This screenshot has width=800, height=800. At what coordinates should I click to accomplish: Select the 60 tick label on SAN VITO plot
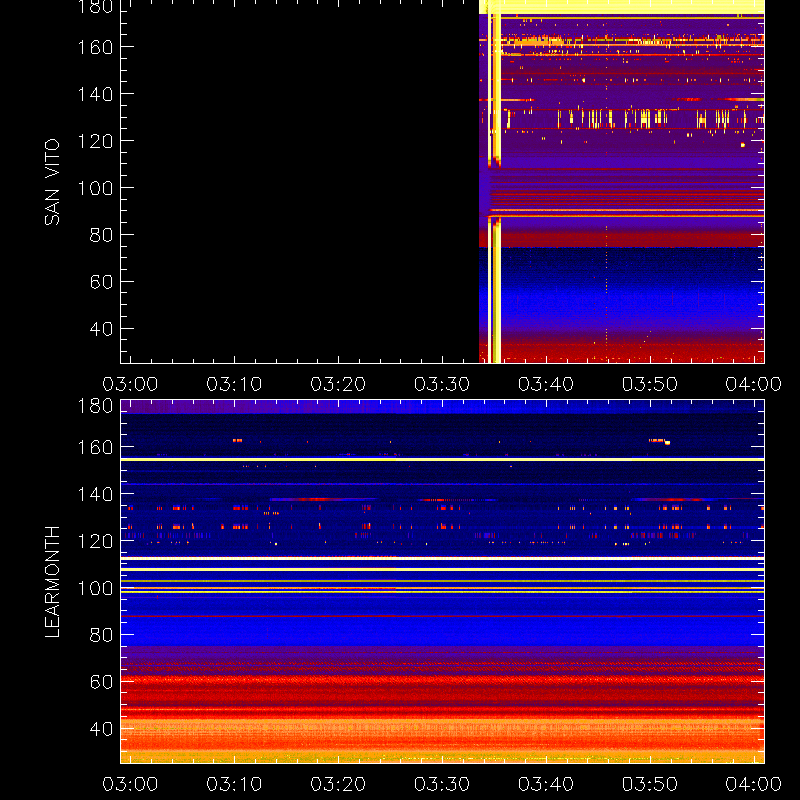pos(101,282)
